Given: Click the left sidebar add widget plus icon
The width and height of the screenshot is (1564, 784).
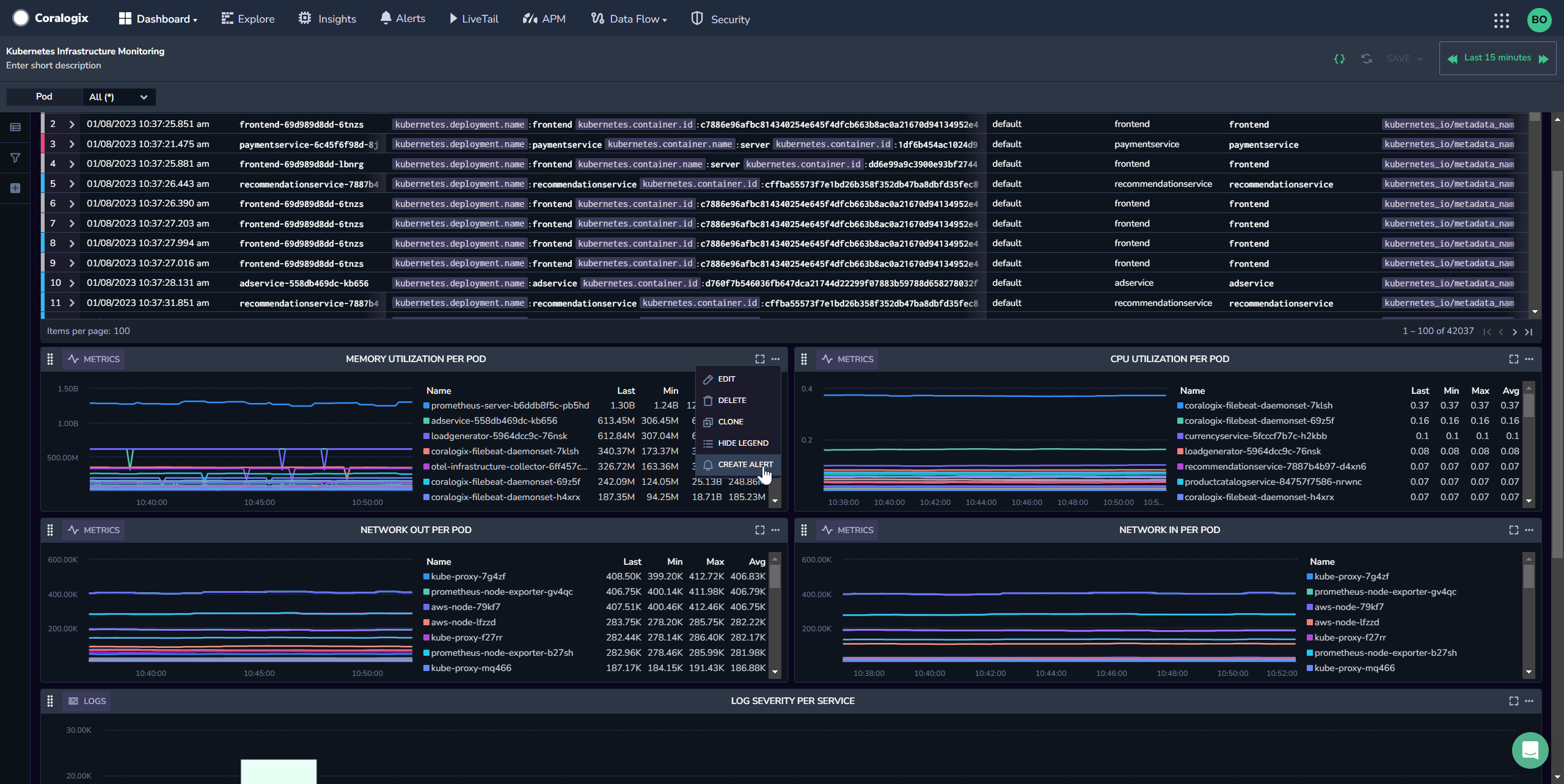Looking at the screenshot, I should point(15,188).
